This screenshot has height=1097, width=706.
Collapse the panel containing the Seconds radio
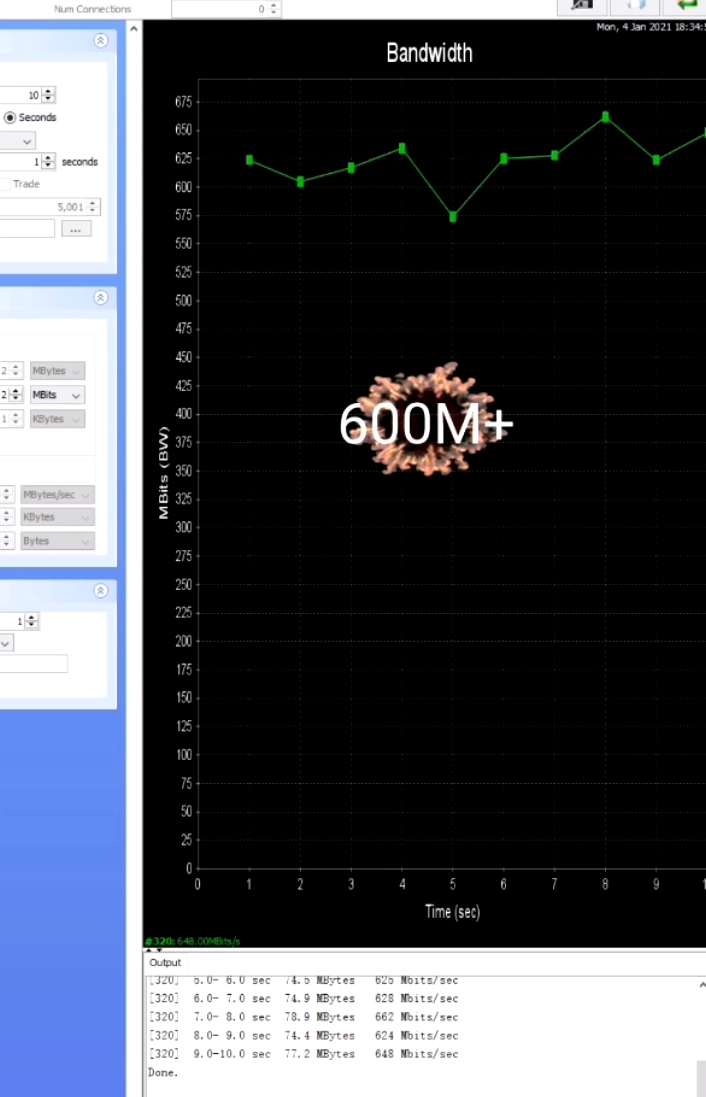[x=101, y=41]
